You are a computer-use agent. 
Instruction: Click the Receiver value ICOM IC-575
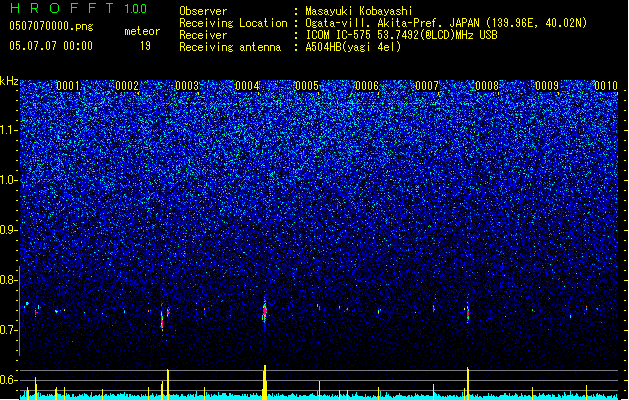[x=339, y=35]
